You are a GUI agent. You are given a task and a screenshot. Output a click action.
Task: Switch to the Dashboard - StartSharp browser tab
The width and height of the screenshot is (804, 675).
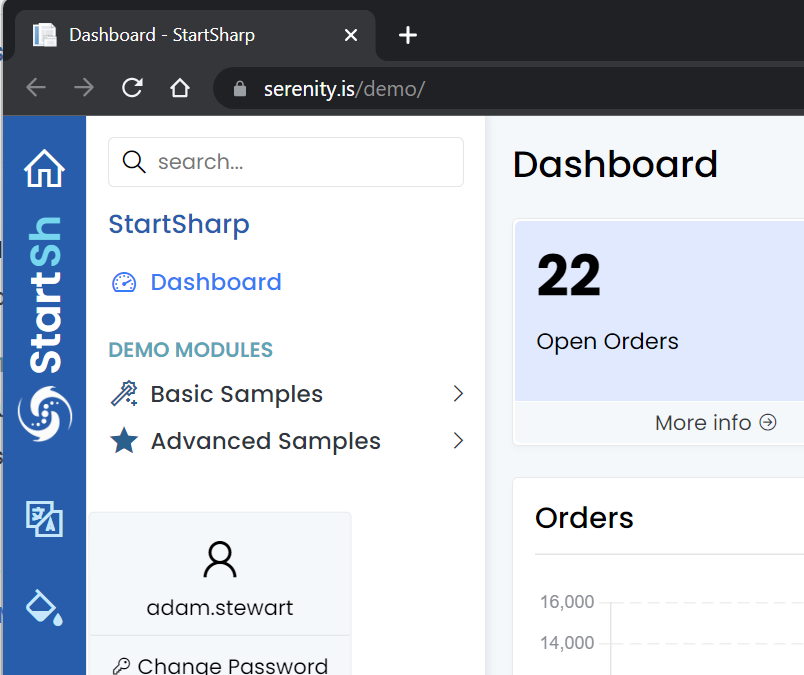[162, 35]
